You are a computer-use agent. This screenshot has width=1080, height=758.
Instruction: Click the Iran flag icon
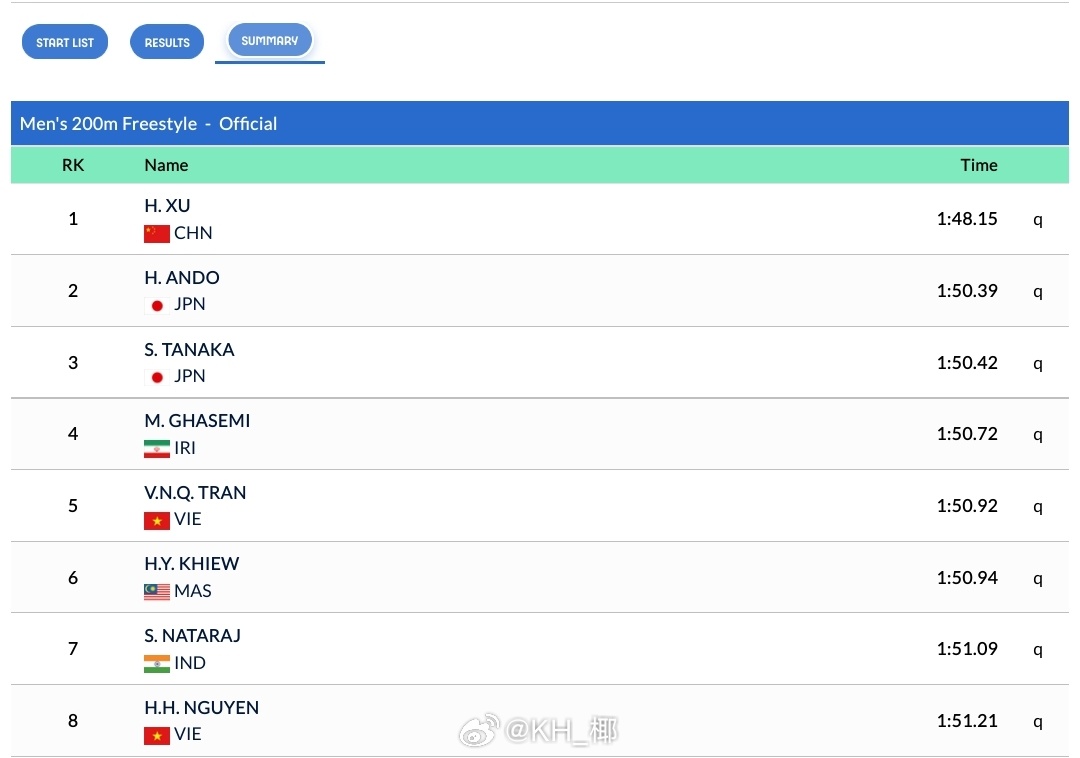156,449
